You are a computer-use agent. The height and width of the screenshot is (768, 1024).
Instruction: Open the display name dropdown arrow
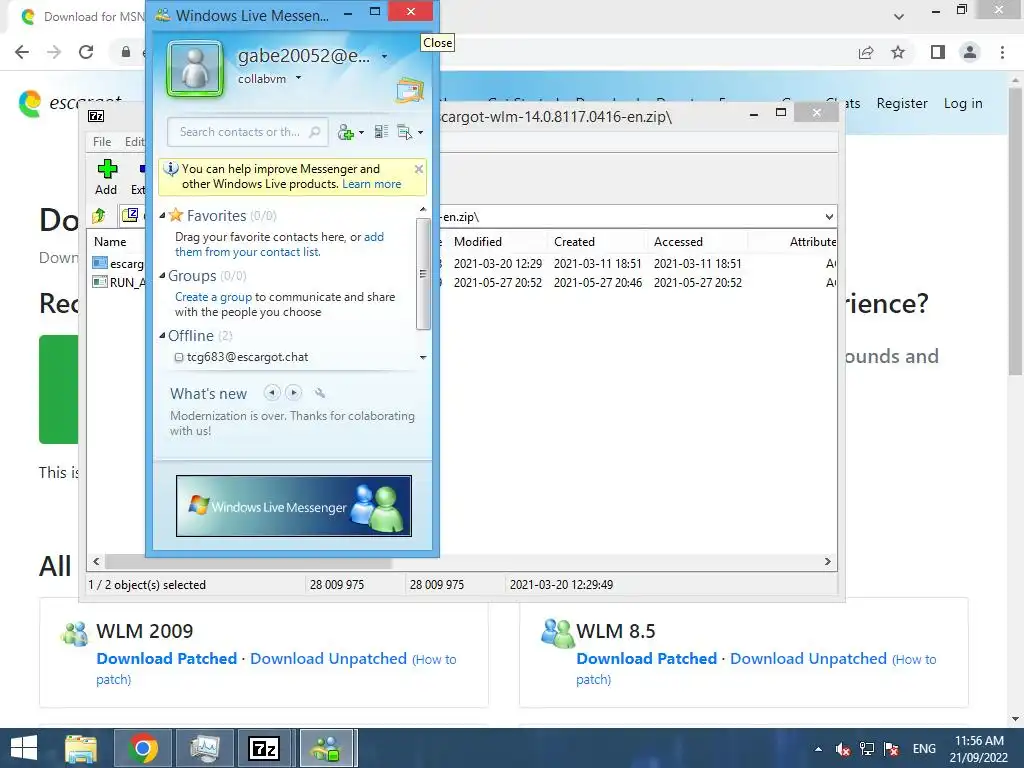point(385,57)
